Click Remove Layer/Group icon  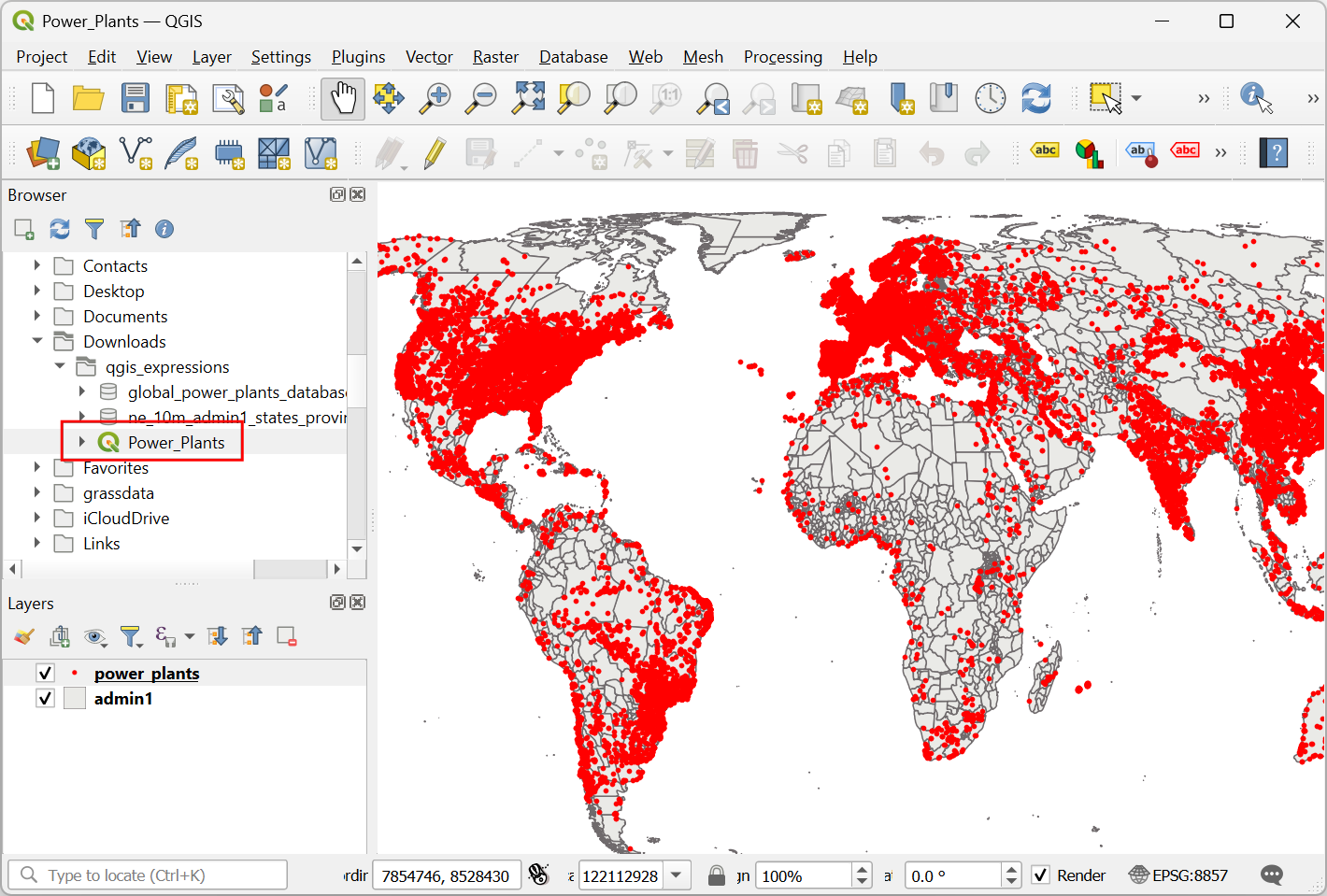(x=287, y=637)
